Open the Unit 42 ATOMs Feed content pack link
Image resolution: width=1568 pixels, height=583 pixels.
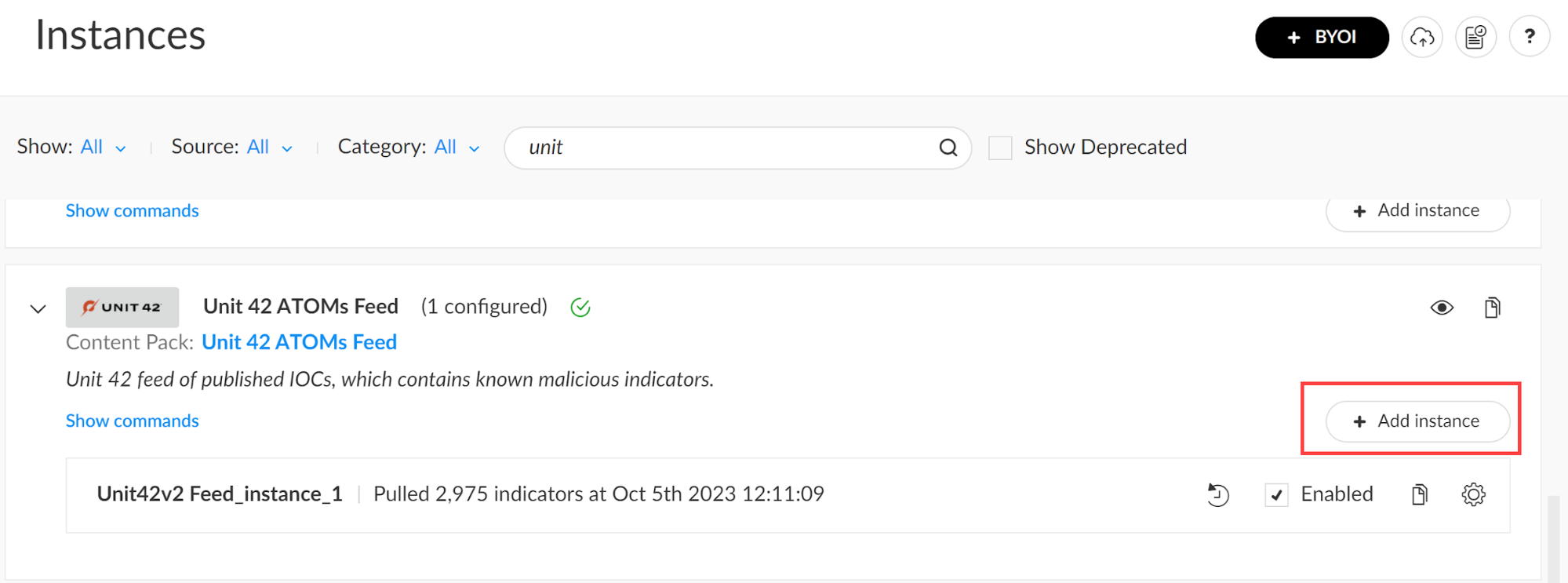coord(299,342)
